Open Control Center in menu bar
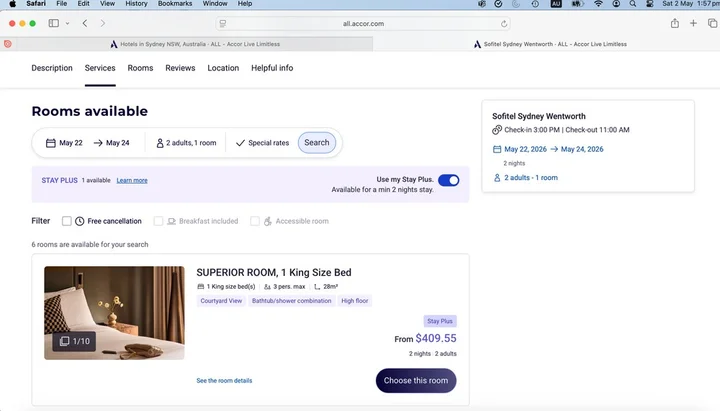The height and width of the screenshot is (411, 720). click(649, 4)
